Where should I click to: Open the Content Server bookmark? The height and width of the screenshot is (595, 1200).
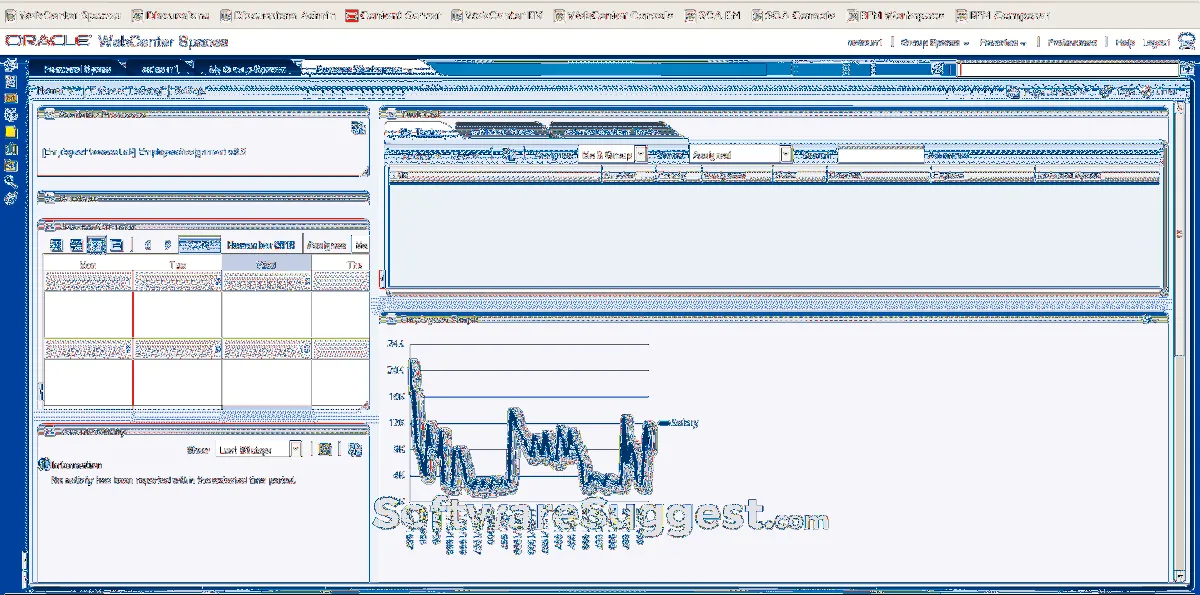point(392,16)
